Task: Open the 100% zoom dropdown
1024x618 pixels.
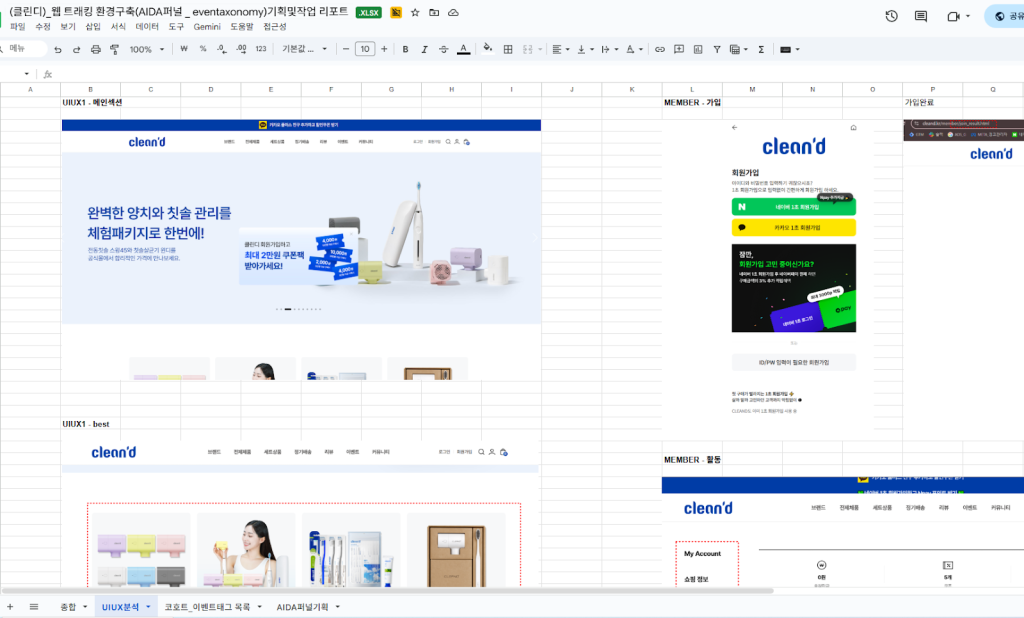Action: (146, 49)
